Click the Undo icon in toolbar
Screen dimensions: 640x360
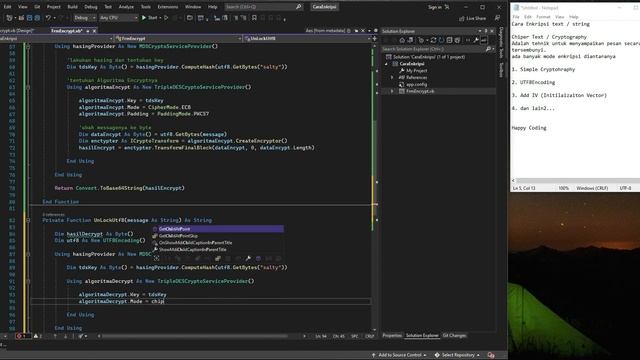click(x=48, y=18)
